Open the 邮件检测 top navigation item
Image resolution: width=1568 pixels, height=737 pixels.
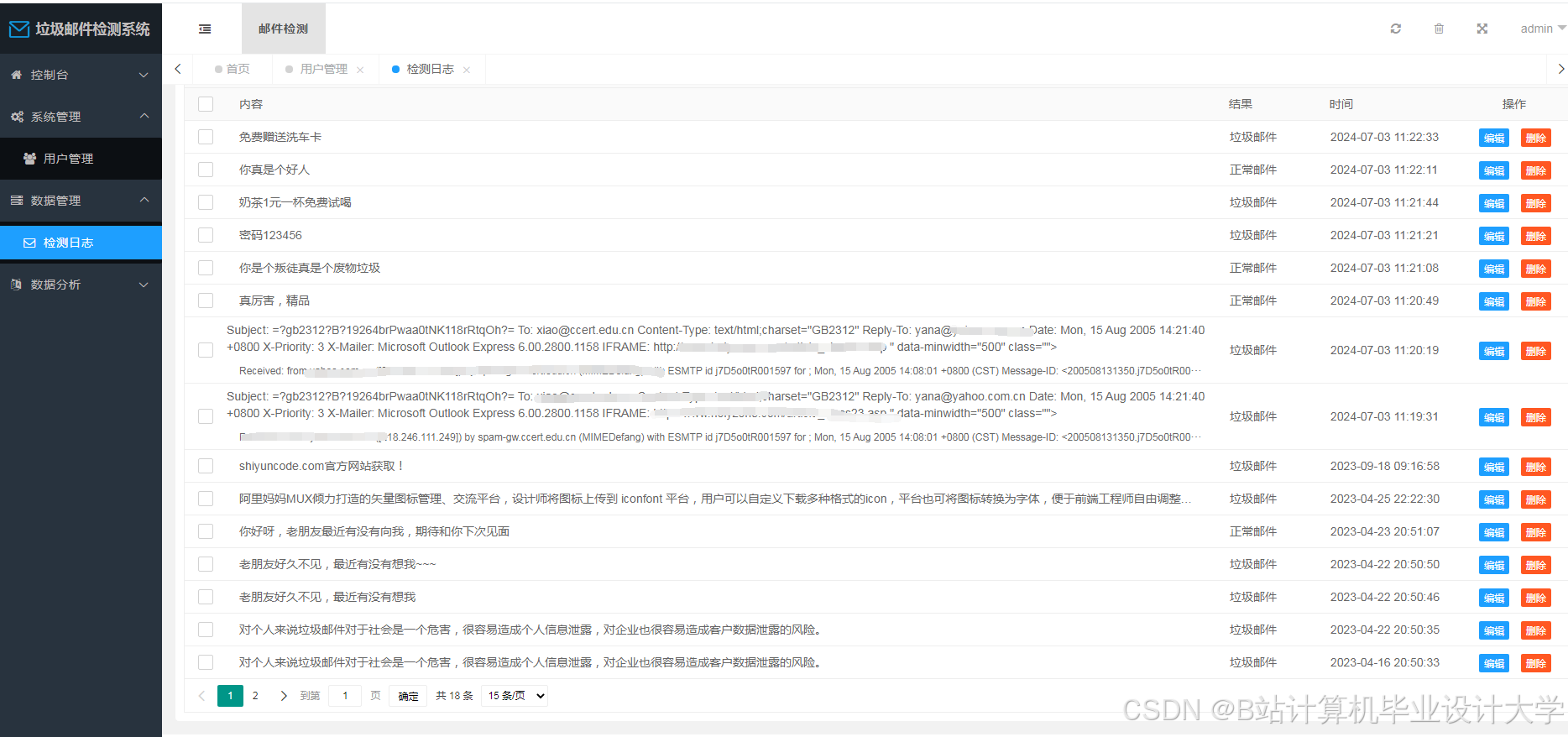(x=284, y=29)
